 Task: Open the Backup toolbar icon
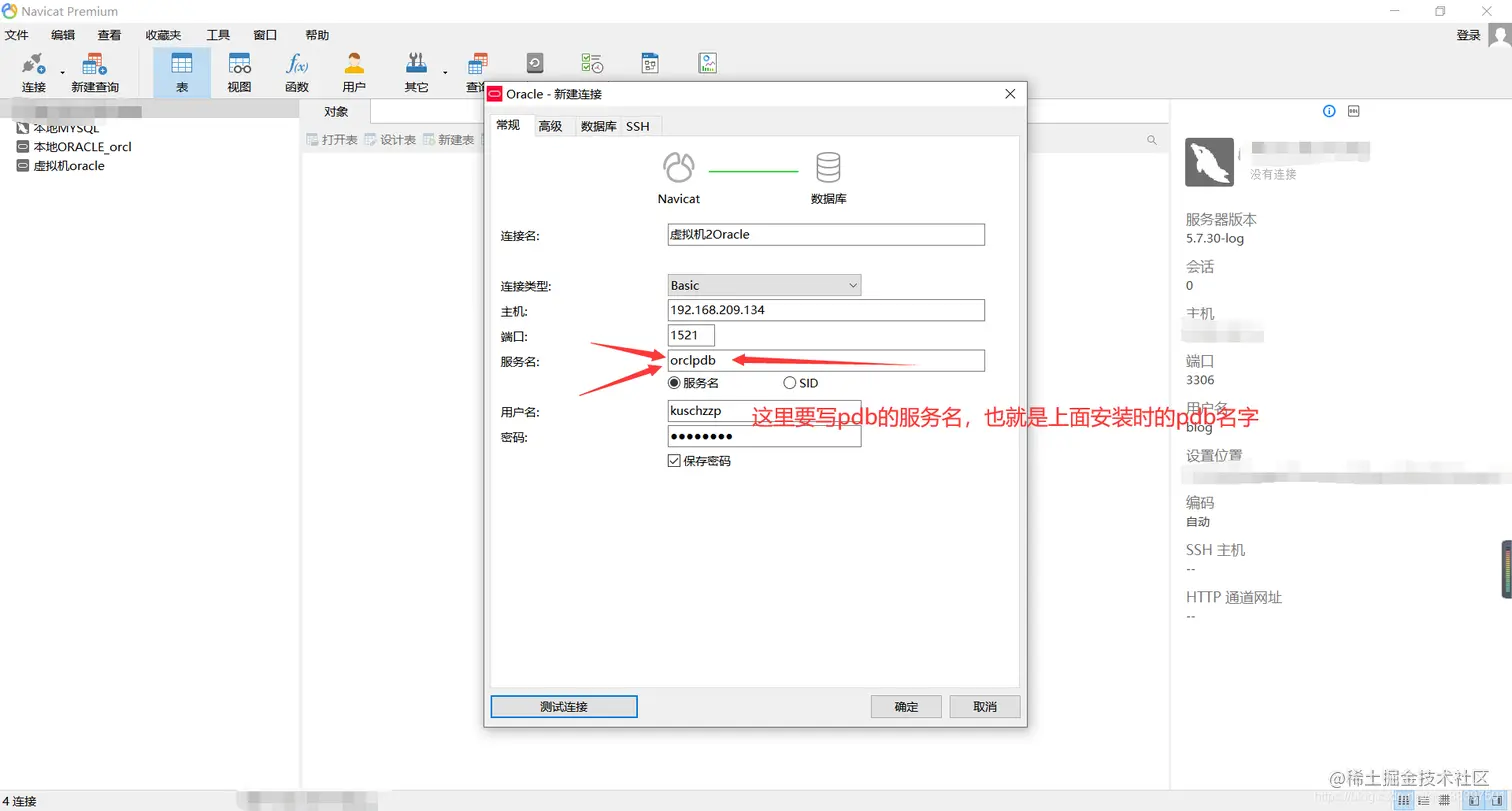(x=535, y=64)
